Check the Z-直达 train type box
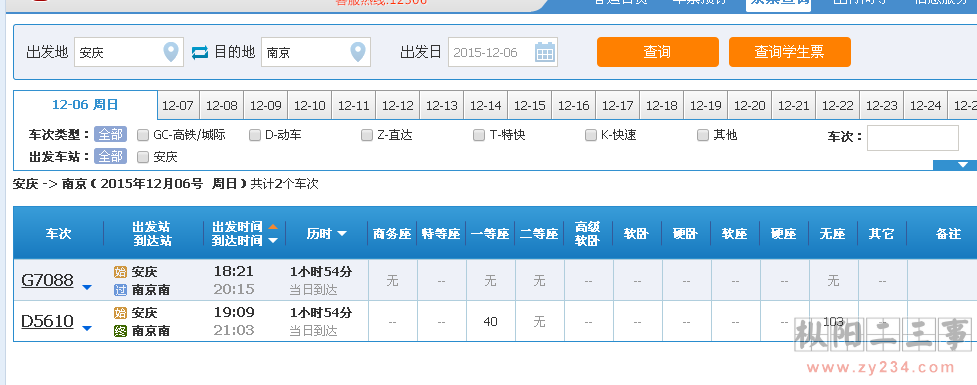The height and width of the screenshot is (385, 977). point(367,135)
